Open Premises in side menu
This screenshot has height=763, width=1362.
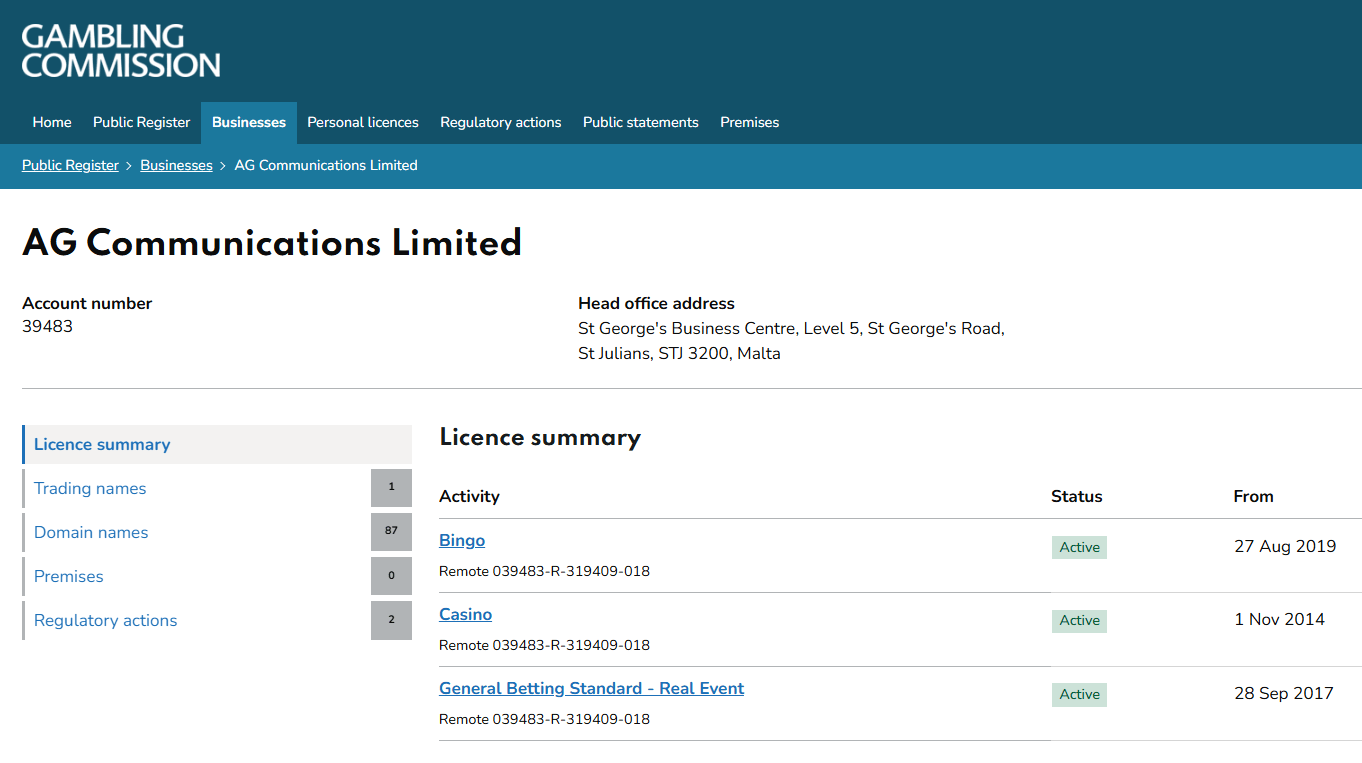tap(69, 576)
